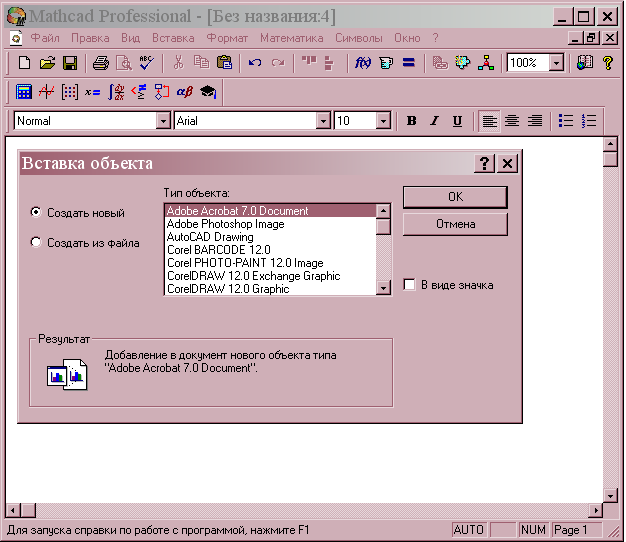Open Print Preview icon
626x542 pixels.
pyautogui.click(x=124, y=63)
